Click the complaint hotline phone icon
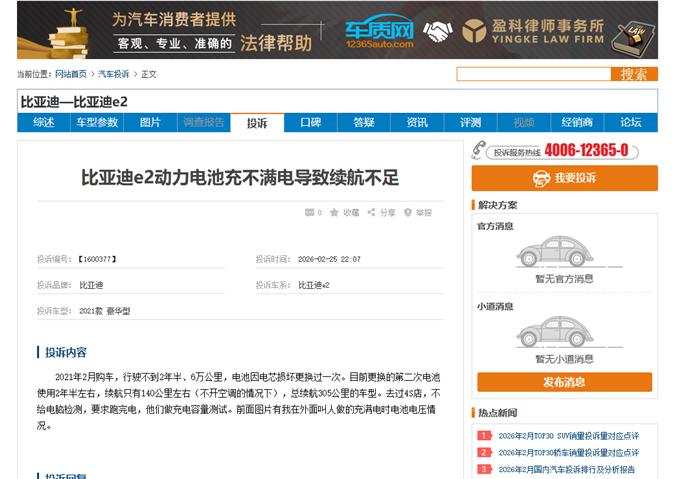700x479 pixels. 478,150
